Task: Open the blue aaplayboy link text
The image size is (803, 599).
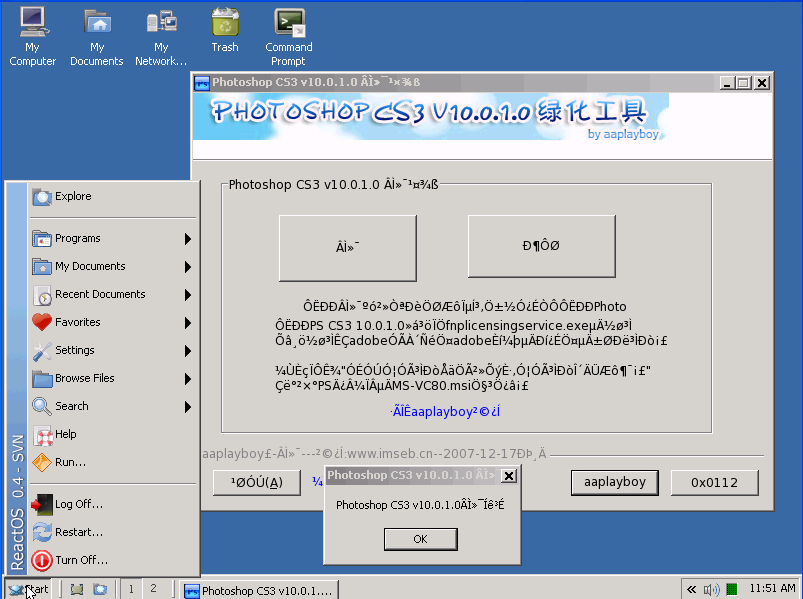Action: (446, 412)
